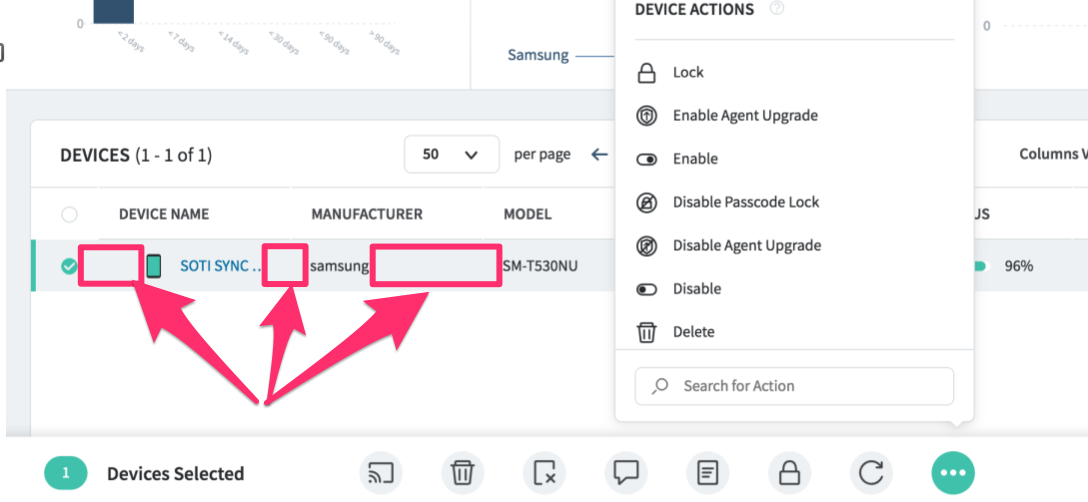Choose the Enable toggle action

tap(695, 159)
